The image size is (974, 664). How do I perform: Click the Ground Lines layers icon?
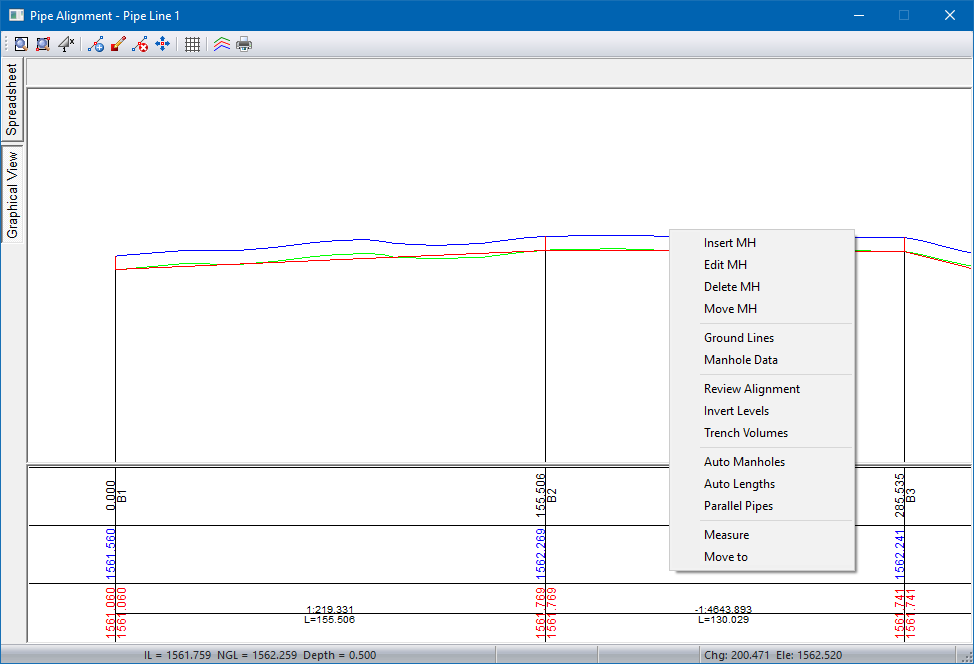(x=222, y=44)
